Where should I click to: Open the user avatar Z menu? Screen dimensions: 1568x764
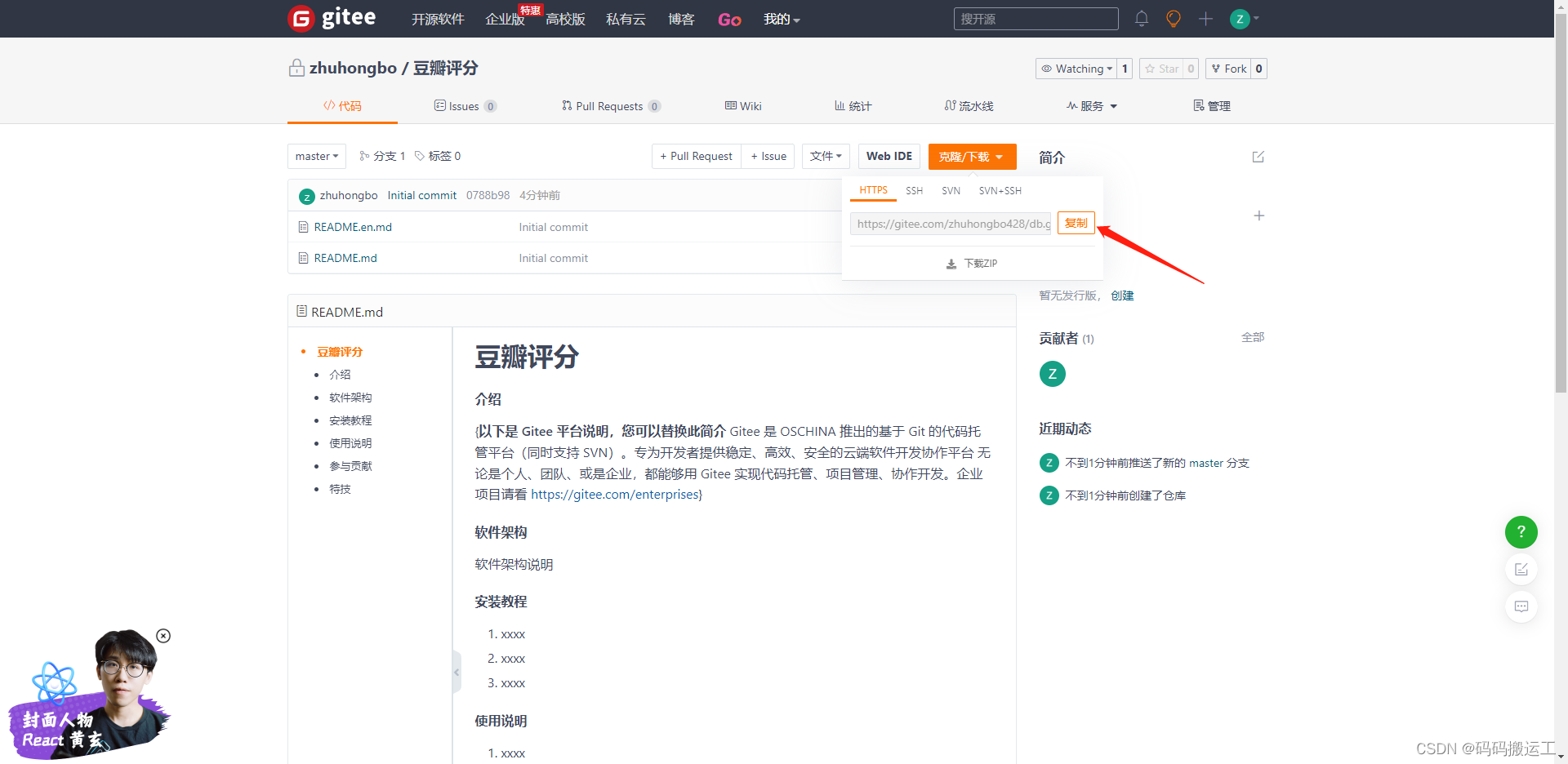(1245, 19)
